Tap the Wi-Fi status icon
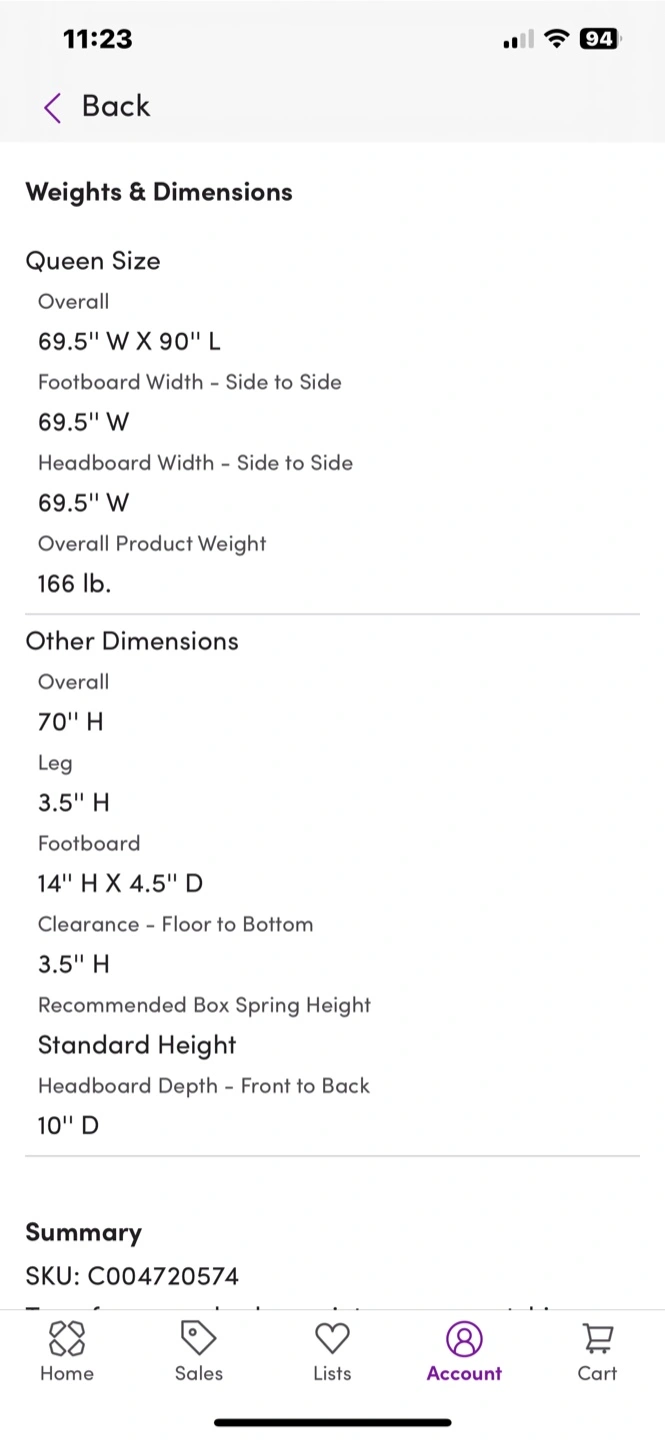The width and height of the screenshot is (665, 1440). pyautogui.click(x=556, y=39)
